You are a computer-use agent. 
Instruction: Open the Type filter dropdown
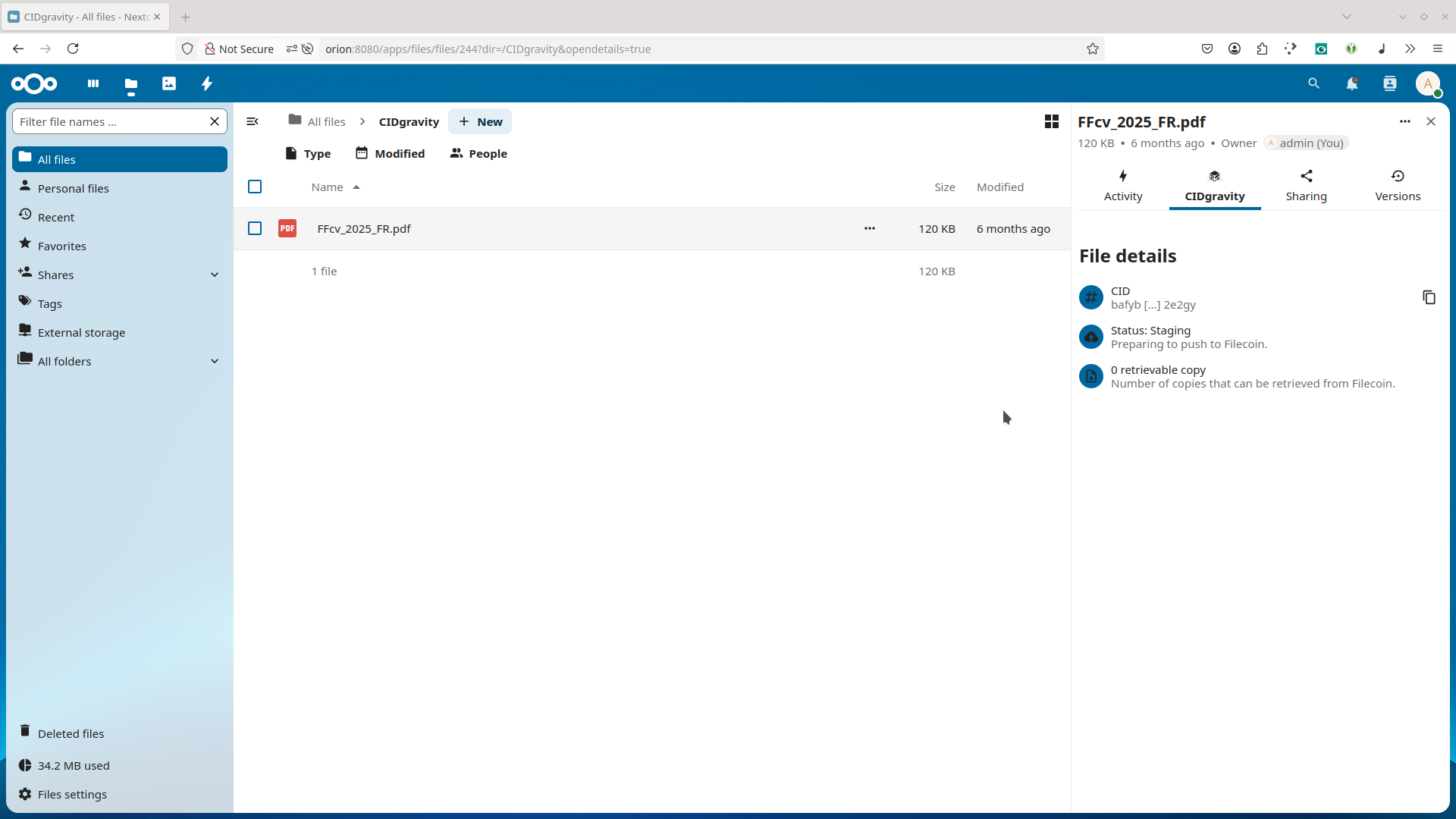coord(308,153)
